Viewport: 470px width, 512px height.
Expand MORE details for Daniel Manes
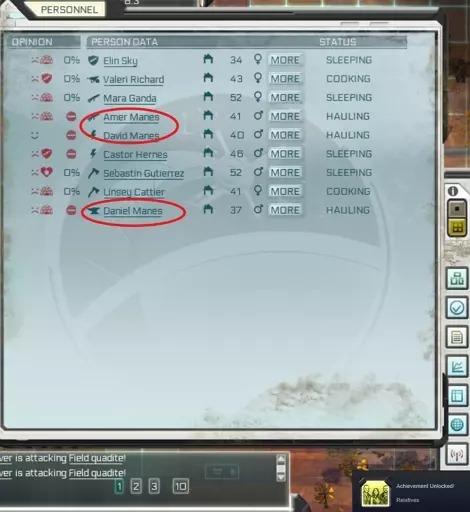285,210
